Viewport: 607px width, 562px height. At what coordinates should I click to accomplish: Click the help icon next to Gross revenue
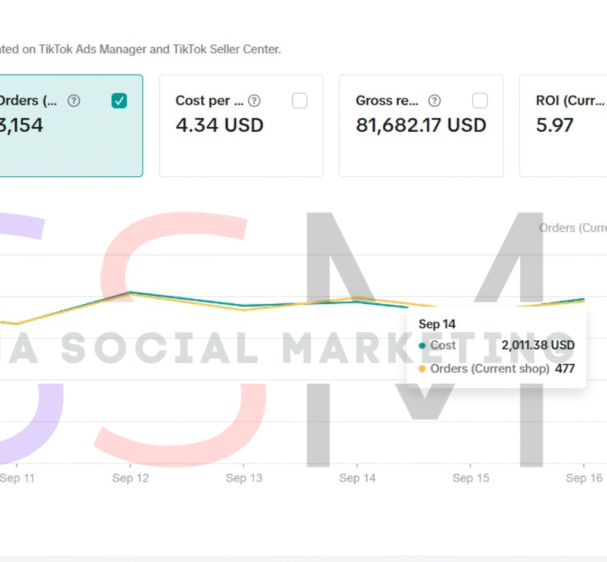coord(434,101)
